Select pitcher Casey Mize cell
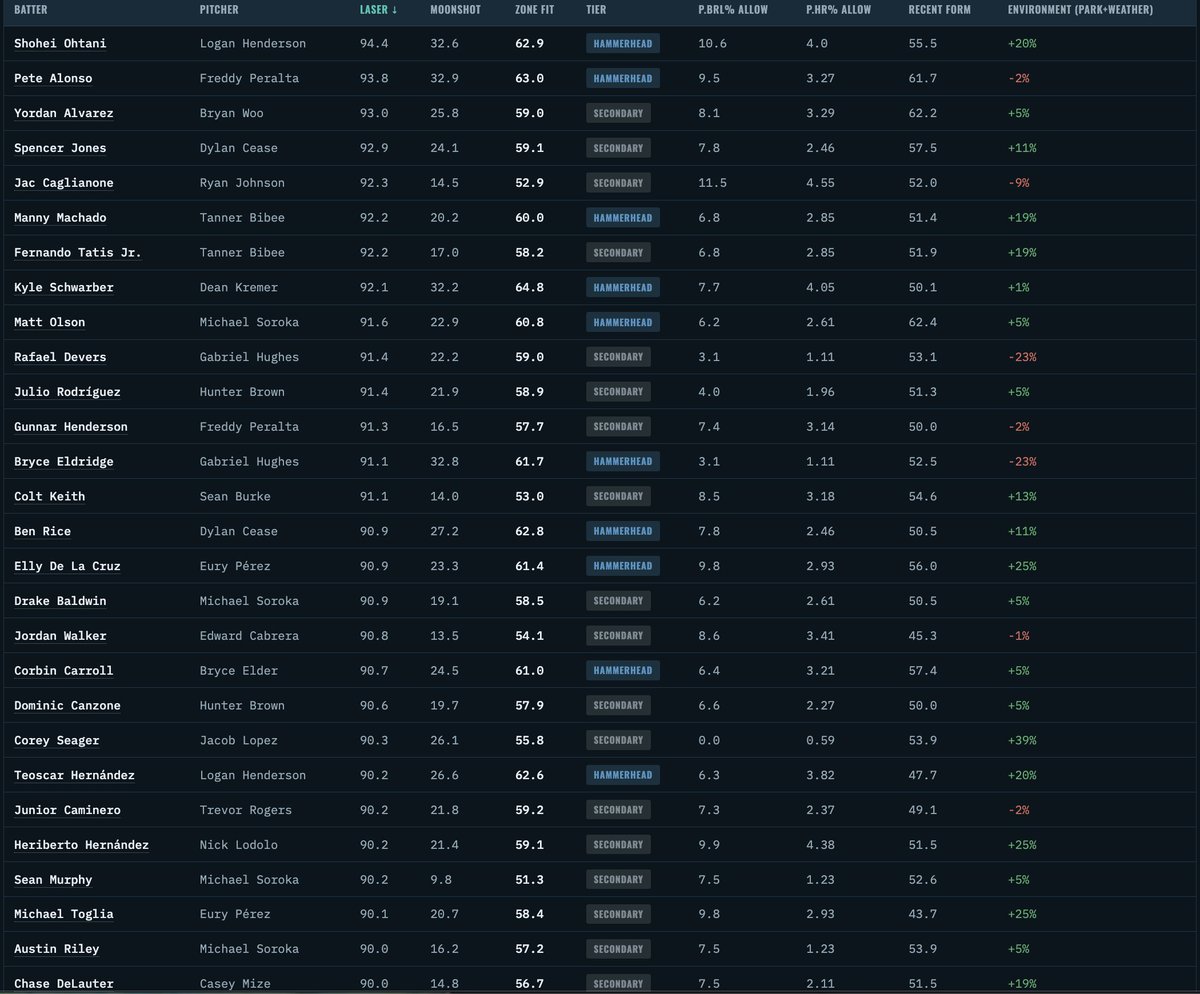 [235, 984]
